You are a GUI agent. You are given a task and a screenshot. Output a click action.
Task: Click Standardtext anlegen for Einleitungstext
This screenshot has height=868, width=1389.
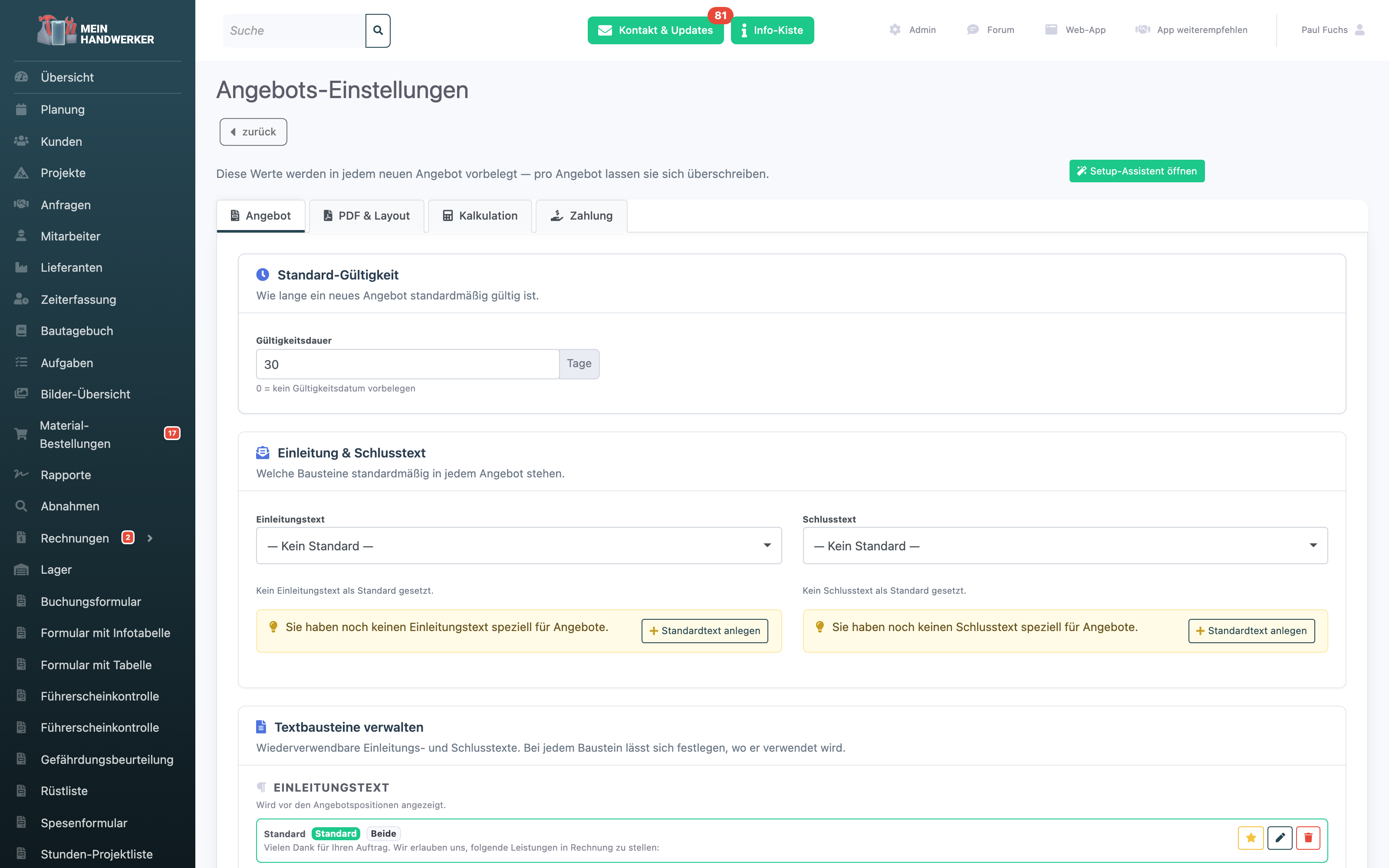(x=704, y=631)
